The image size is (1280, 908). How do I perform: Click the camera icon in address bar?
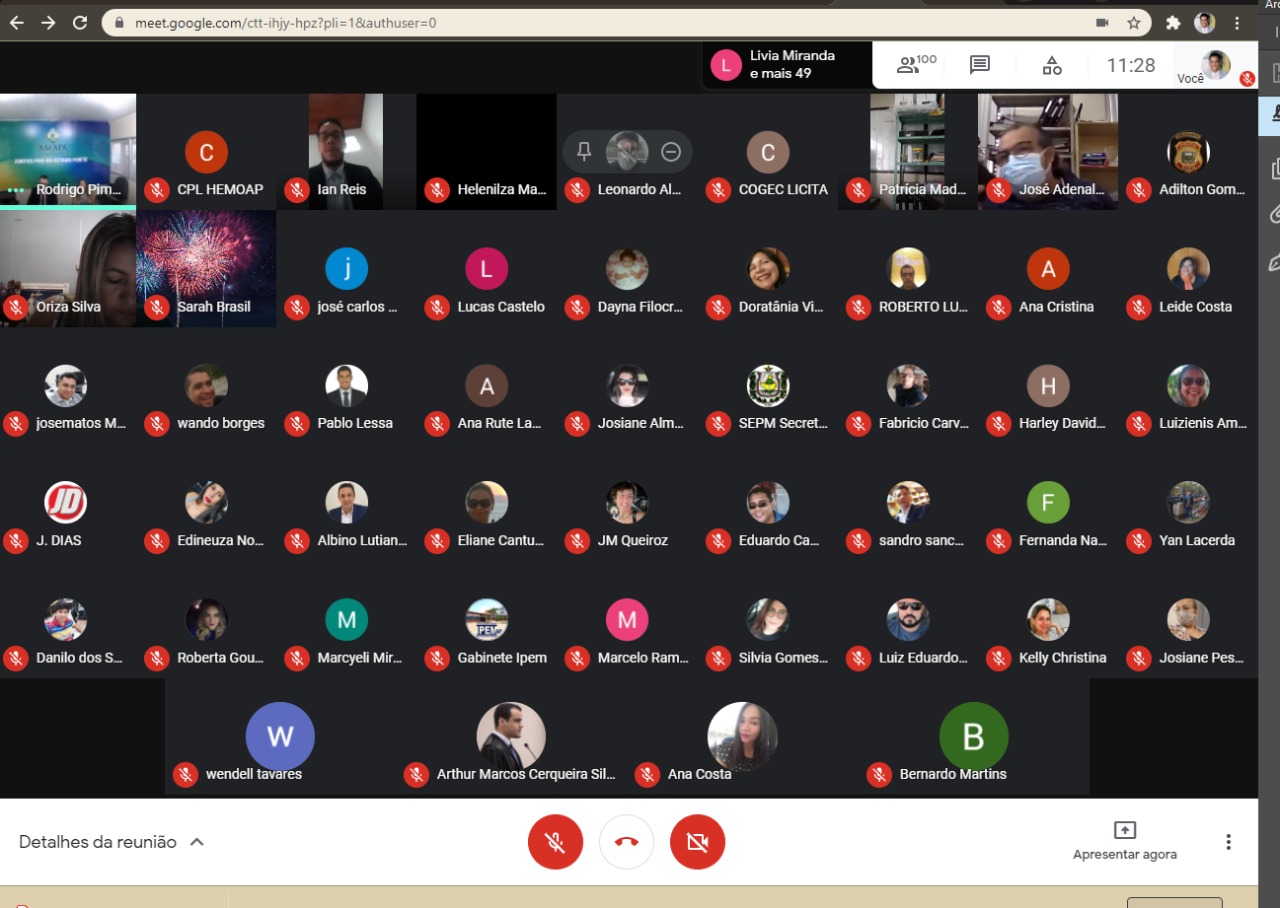[x=1102, y=22]
